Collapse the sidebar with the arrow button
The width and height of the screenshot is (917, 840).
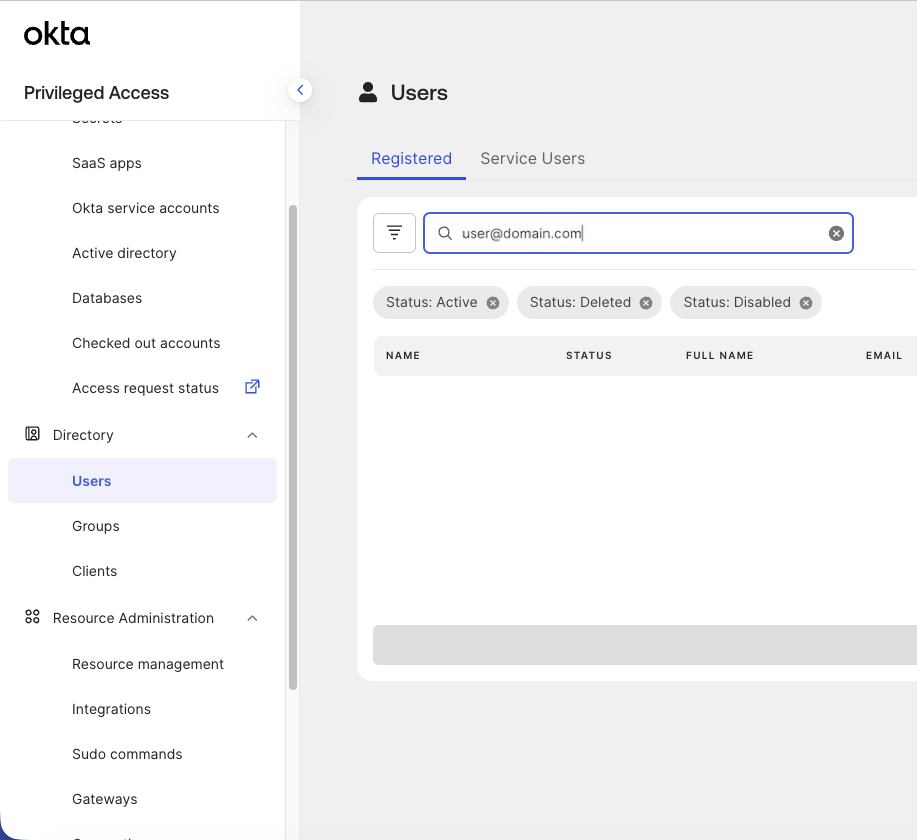pos(300,90)
